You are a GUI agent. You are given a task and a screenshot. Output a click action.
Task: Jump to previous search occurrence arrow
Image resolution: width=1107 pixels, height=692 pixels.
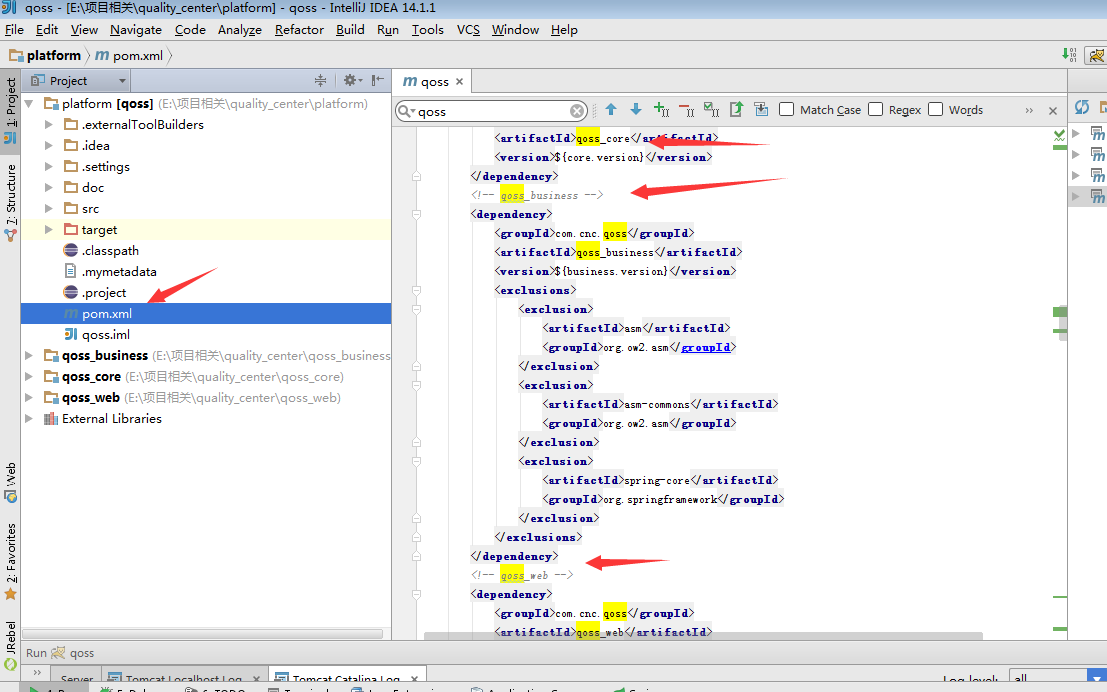coord(611,109)
